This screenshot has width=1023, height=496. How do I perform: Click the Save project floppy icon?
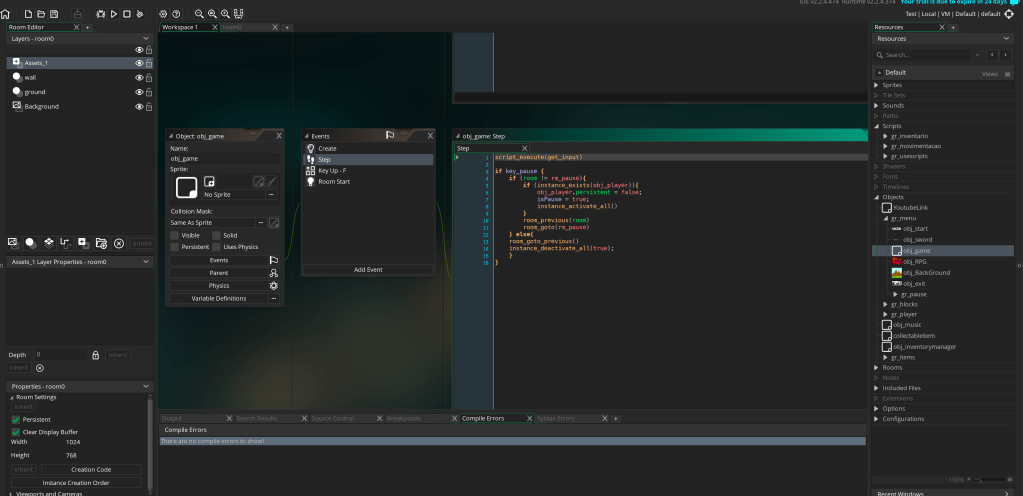click(54, 14)
